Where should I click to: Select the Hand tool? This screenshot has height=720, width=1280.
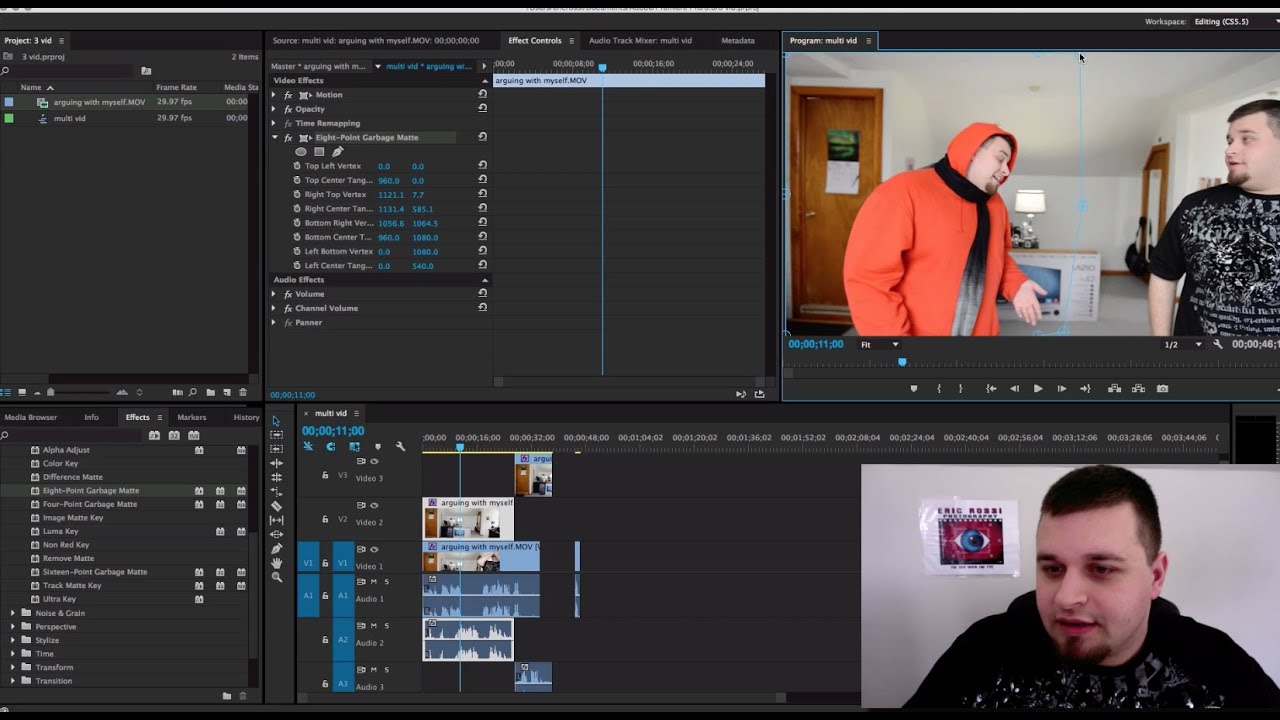coord(277,563)
